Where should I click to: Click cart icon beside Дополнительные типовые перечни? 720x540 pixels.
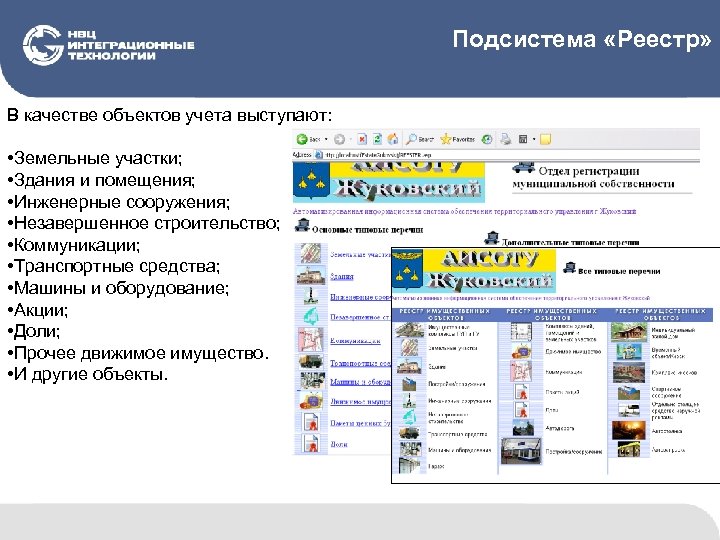click(491, 238)
